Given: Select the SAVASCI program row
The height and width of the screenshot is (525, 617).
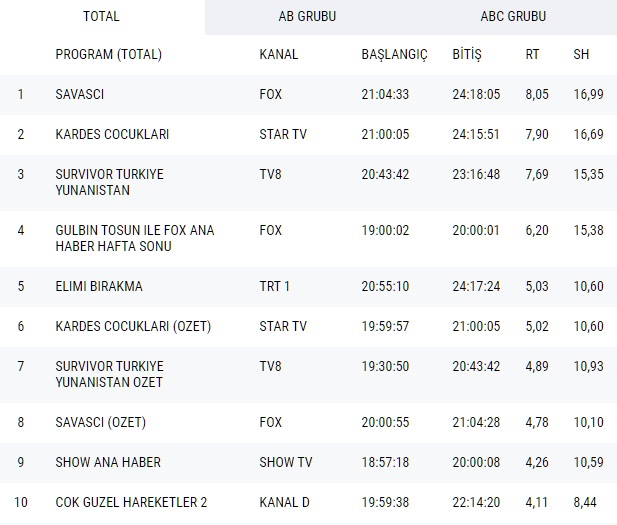Looking at the screenshot, I should click(80, 94).
